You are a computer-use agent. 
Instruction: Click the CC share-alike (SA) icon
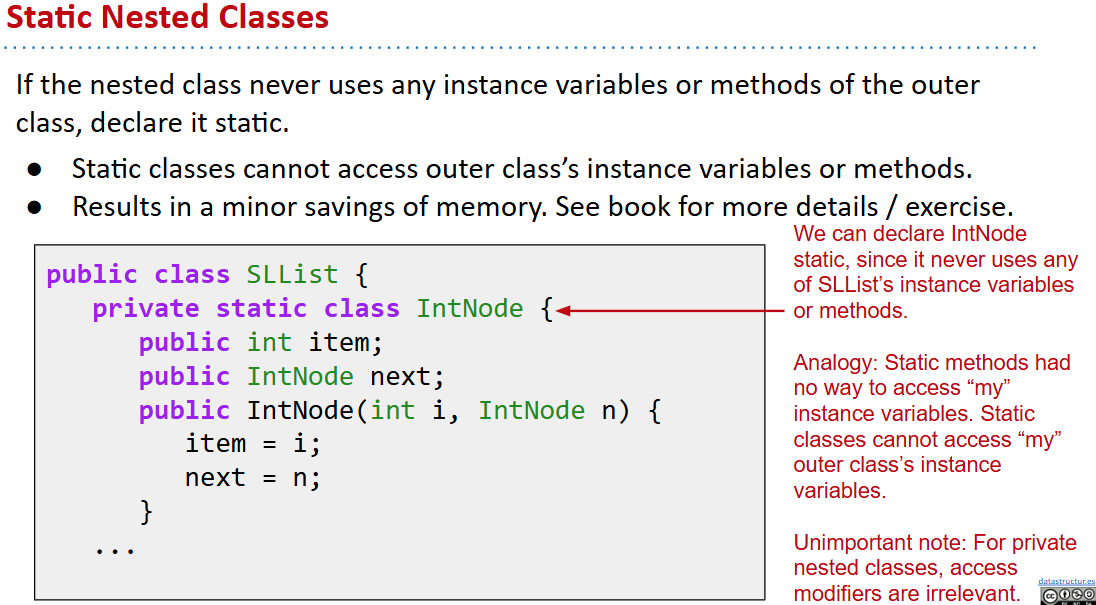pos(1088,596)
